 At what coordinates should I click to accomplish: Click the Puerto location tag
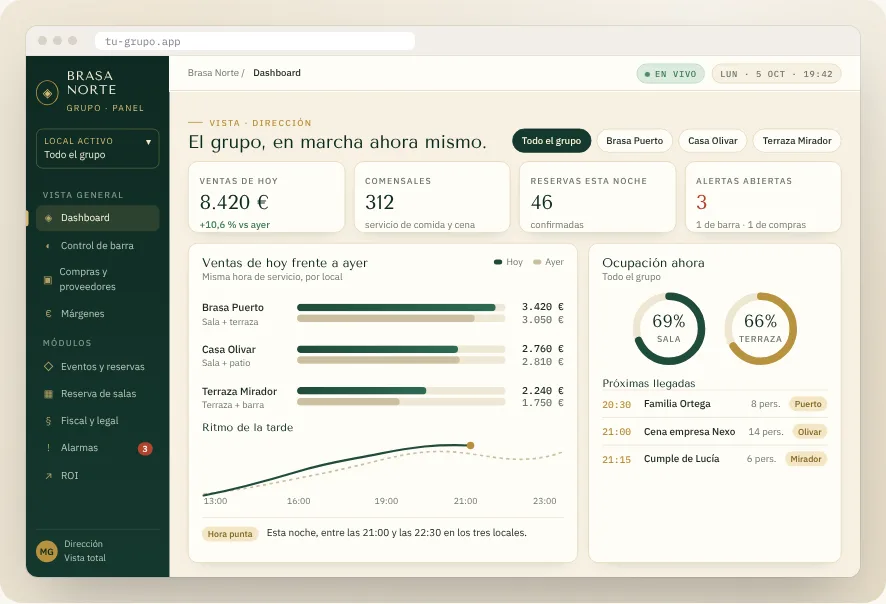[x=808, y=404]
